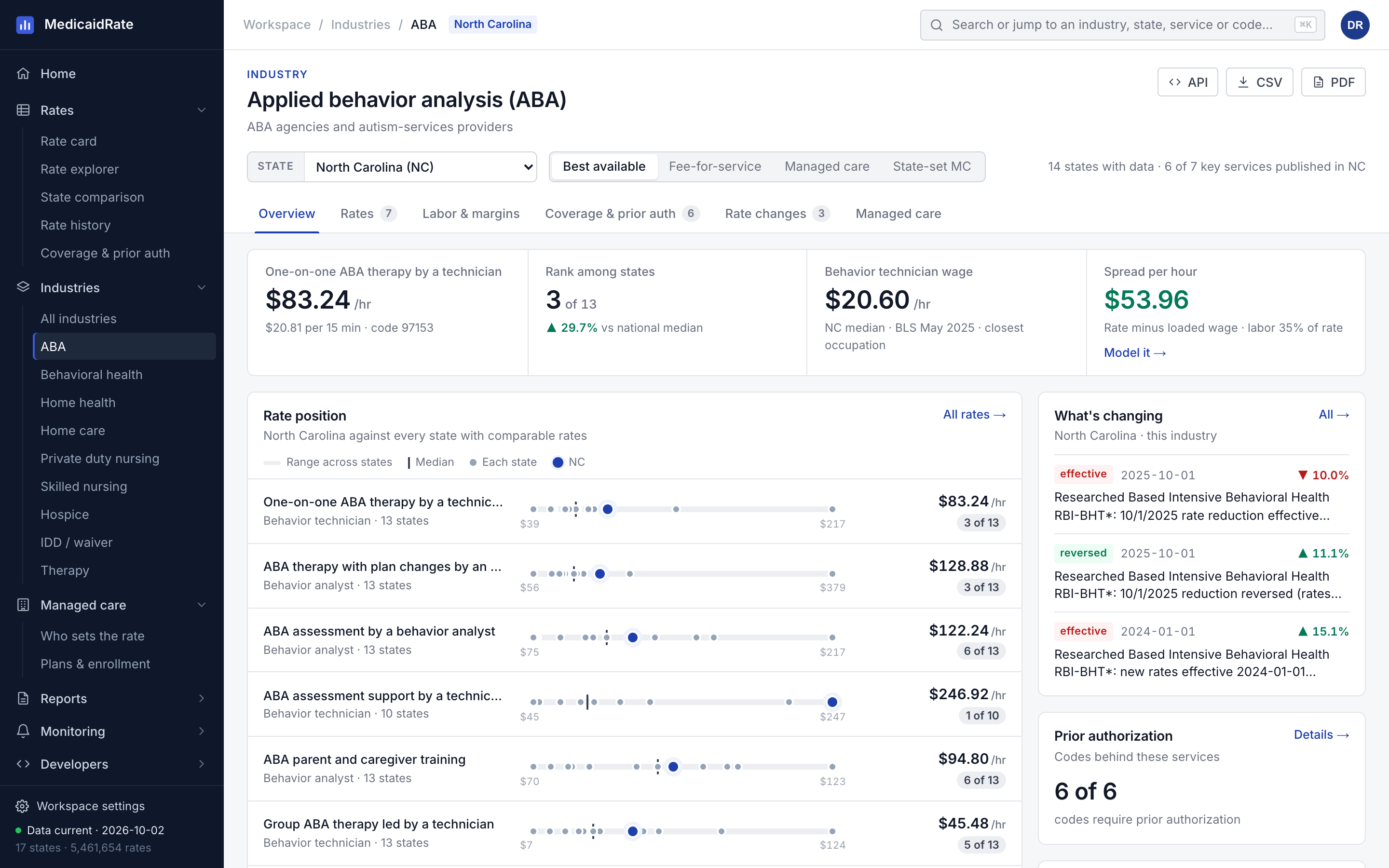Expand the Reports section chevron

pyautogui.click(x=202, y=698)
